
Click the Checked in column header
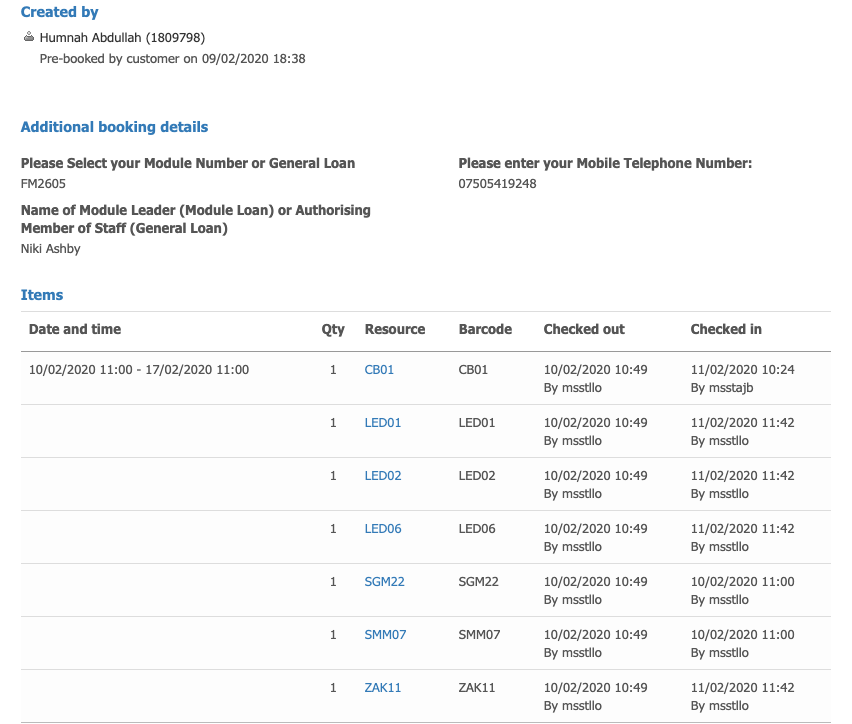coord(726,329)
